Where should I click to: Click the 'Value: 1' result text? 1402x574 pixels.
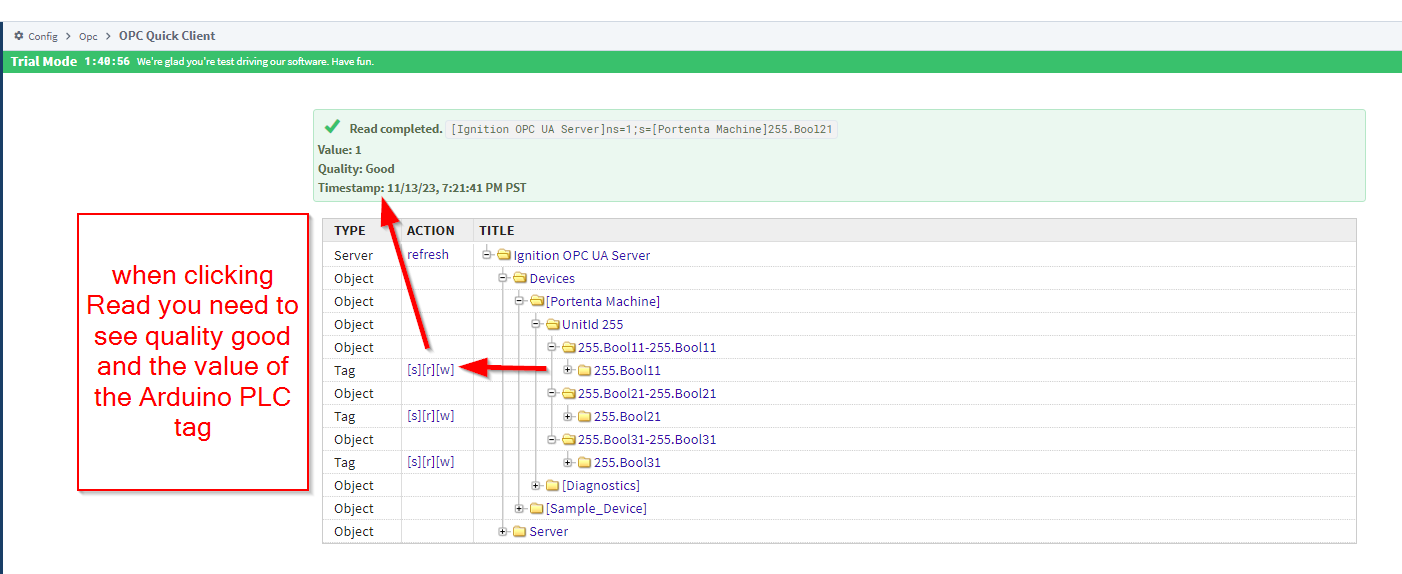340,150
